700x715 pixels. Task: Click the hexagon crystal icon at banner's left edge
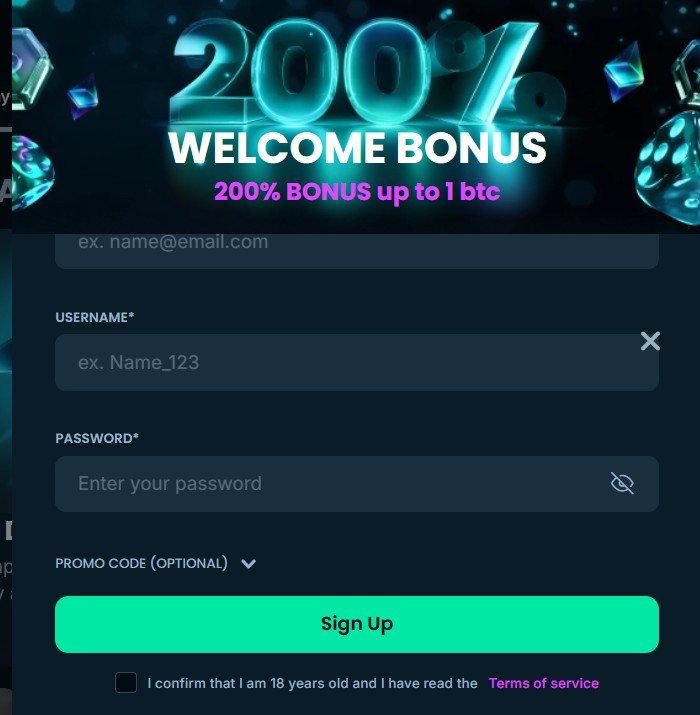tap(31, 68)
